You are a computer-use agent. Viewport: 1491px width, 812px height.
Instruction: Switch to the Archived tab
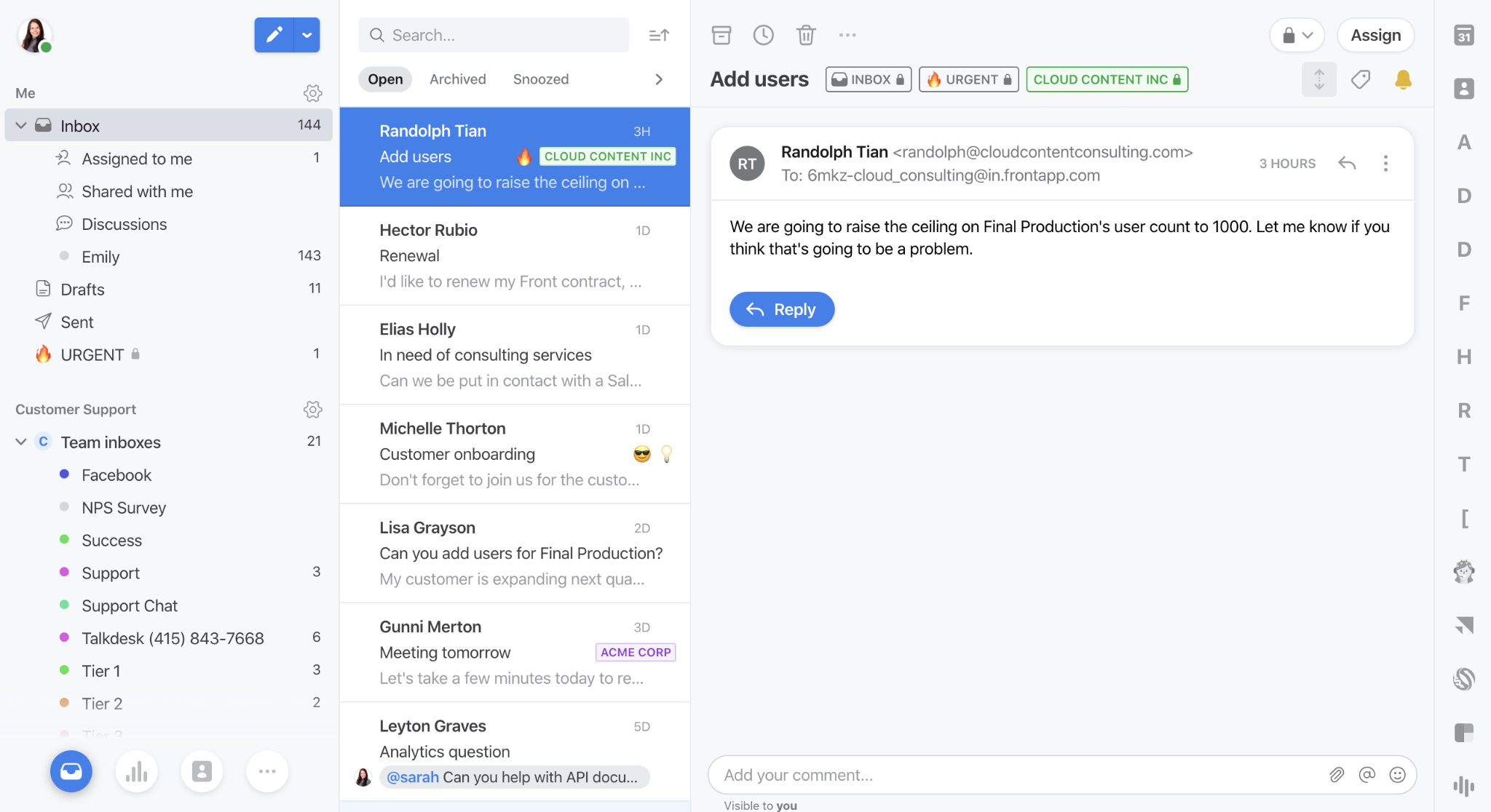click(457, 79)
